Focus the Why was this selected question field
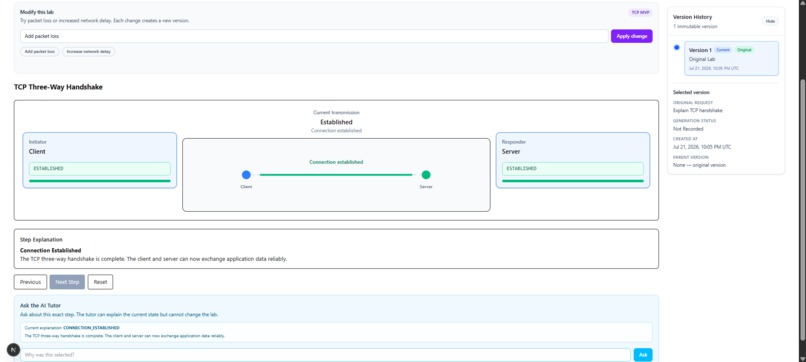This screenshot has width=806, height=362. tap(325, 355)
